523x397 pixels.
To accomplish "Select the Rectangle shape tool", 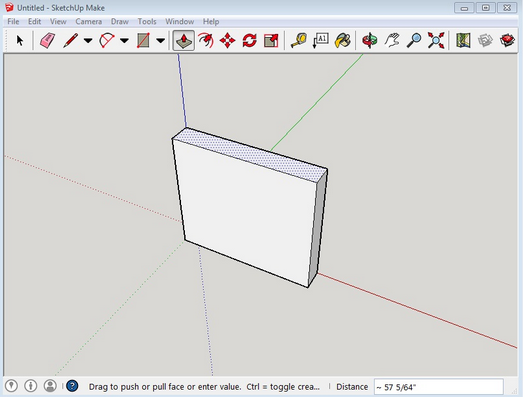I will 143,41.
